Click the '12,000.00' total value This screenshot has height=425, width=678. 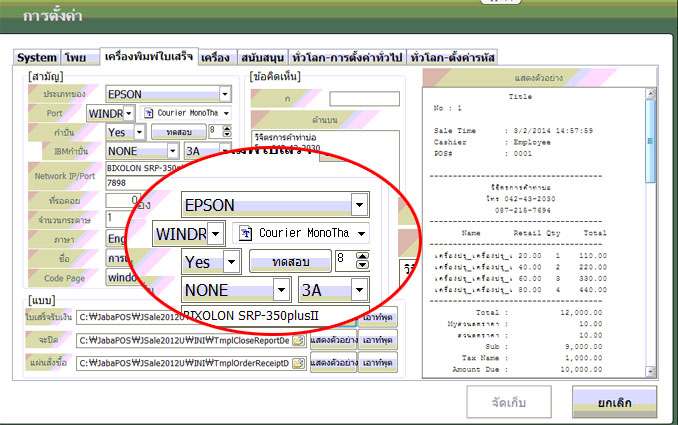coord(581,312)
